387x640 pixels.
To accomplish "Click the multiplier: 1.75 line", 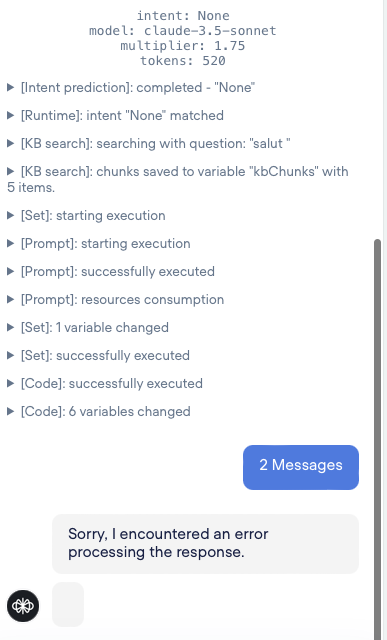I will pyautogui.click(x=182, y=46).
